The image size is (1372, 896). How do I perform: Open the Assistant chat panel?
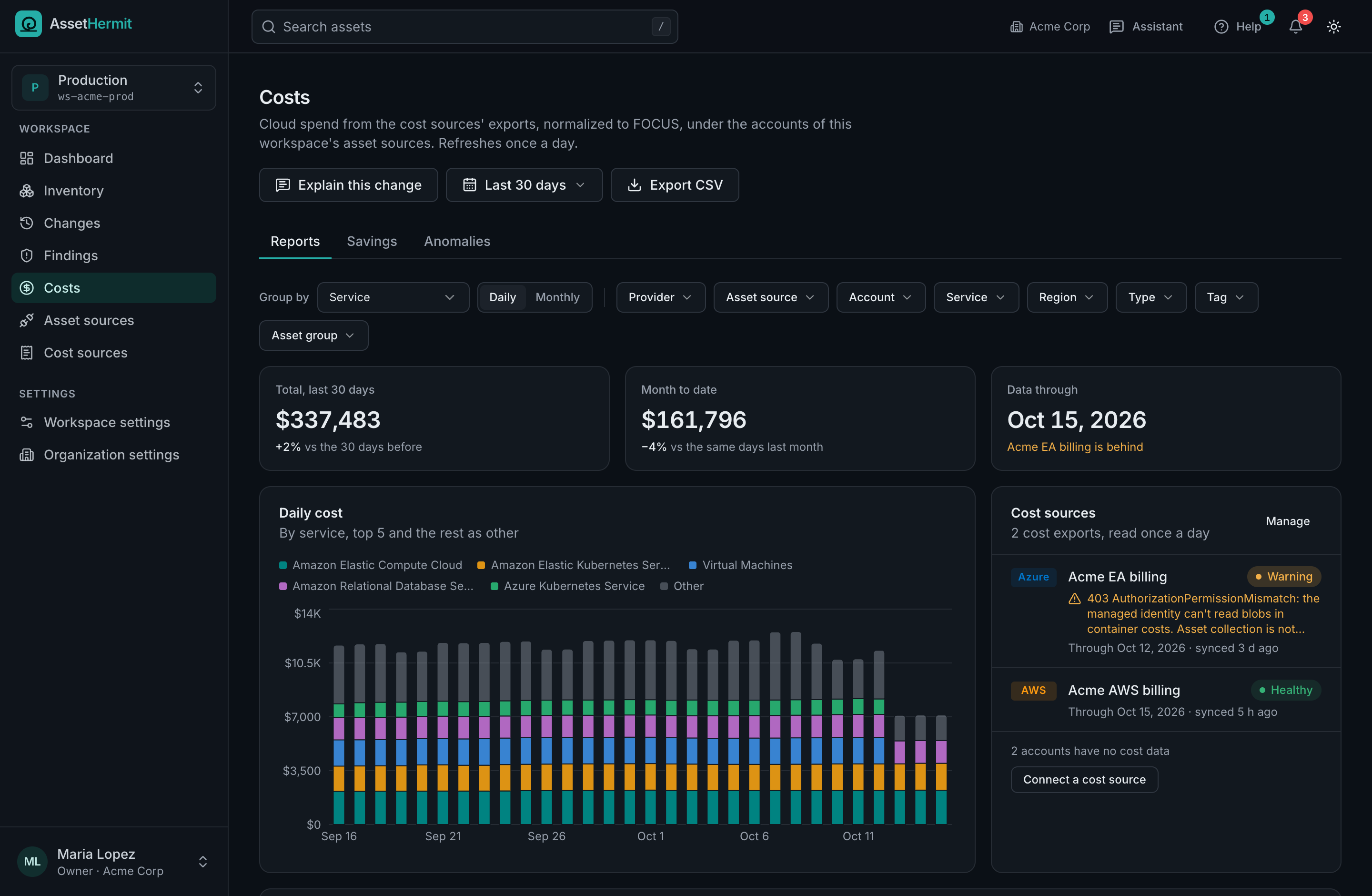(1145, 27)
